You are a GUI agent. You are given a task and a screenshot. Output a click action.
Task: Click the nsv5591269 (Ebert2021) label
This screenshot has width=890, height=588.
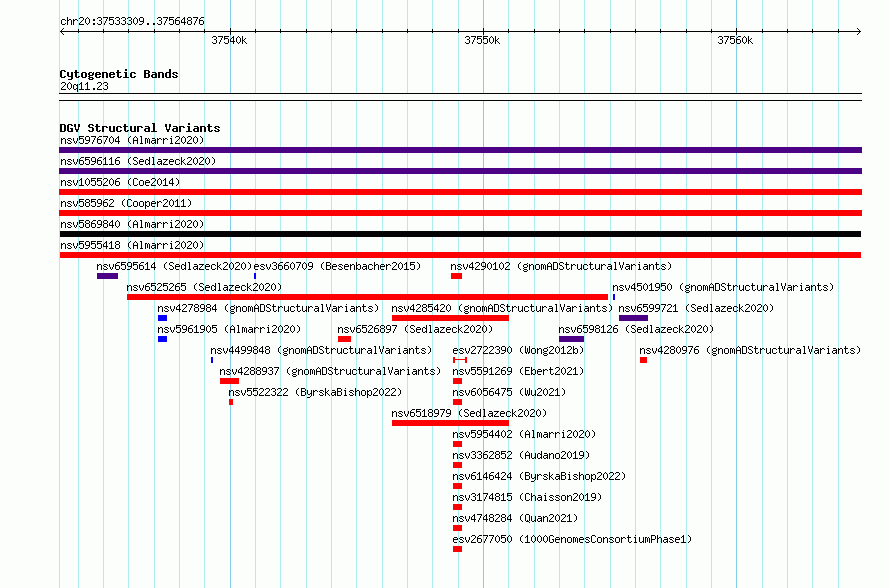518,371
